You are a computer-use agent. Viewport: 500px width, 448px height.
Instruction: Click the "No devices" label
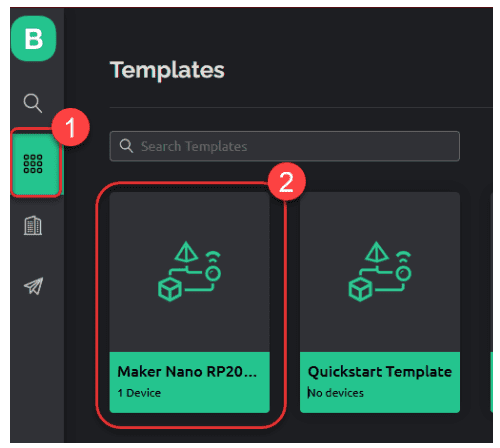tap(335, 393)
